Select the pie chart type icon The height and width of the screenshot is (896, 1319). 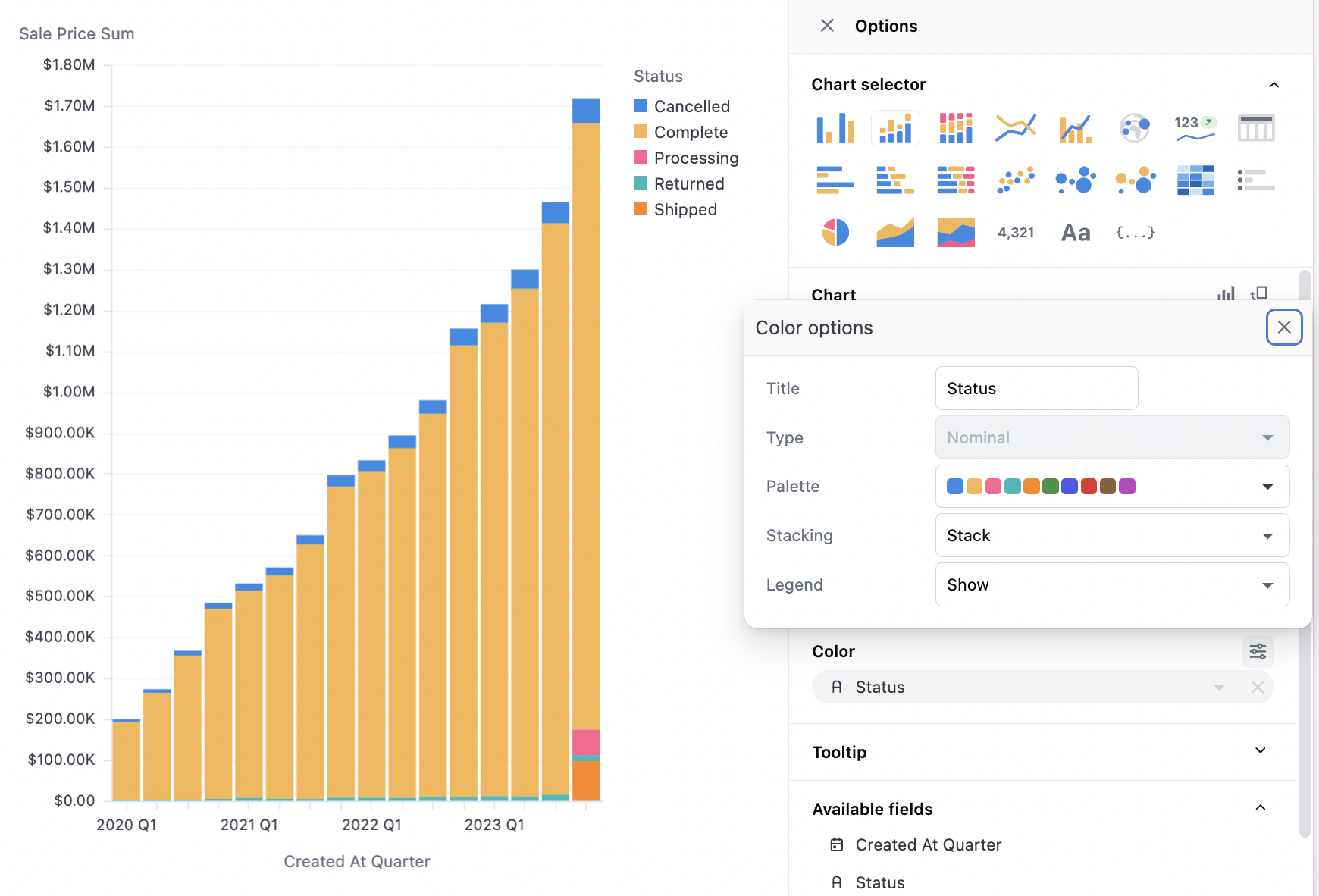coord(835,233)
